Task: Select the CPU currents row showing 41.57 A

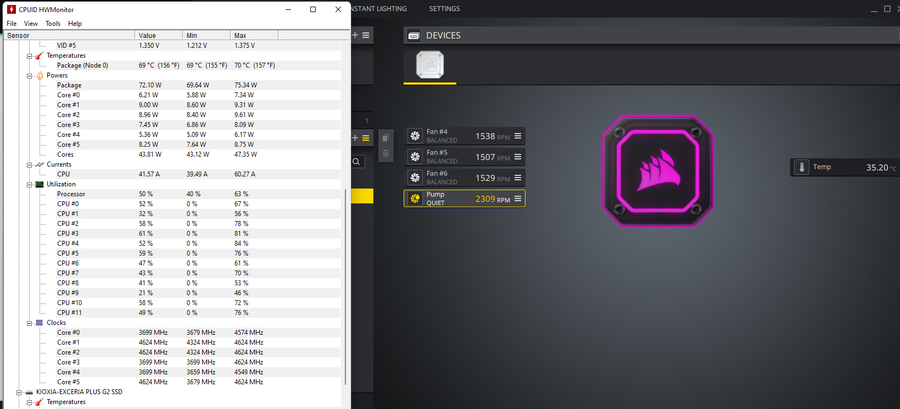Action: (198, 174)
